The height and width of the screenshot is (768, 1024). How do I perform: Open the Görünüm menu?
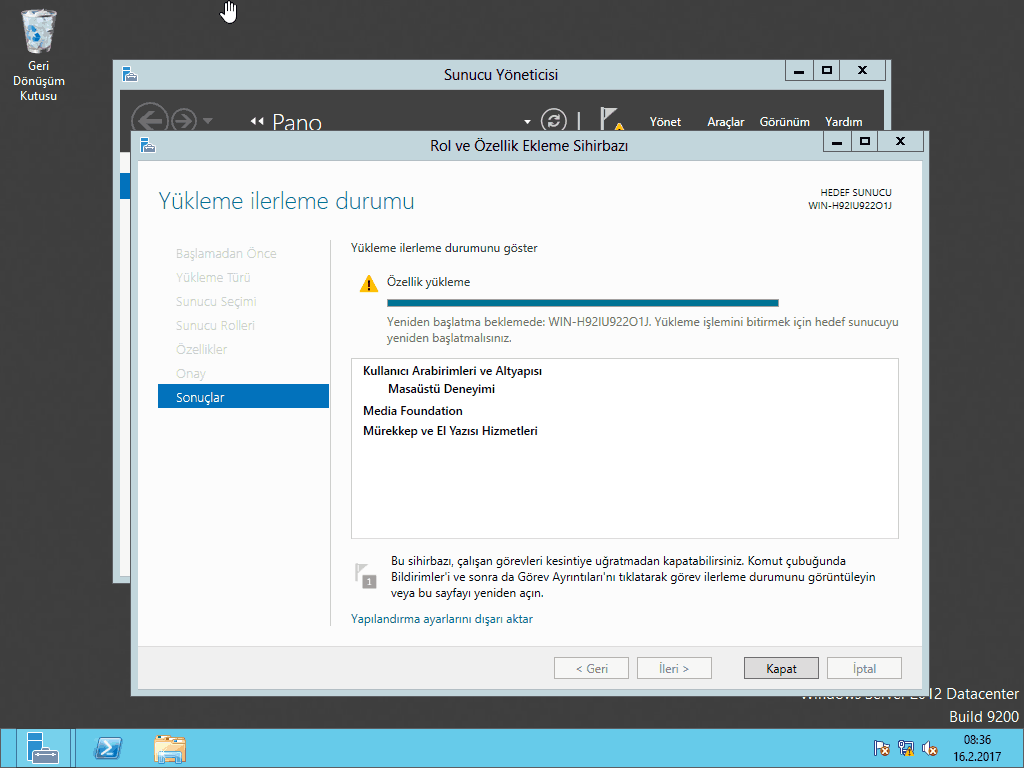tap(784, 122)
